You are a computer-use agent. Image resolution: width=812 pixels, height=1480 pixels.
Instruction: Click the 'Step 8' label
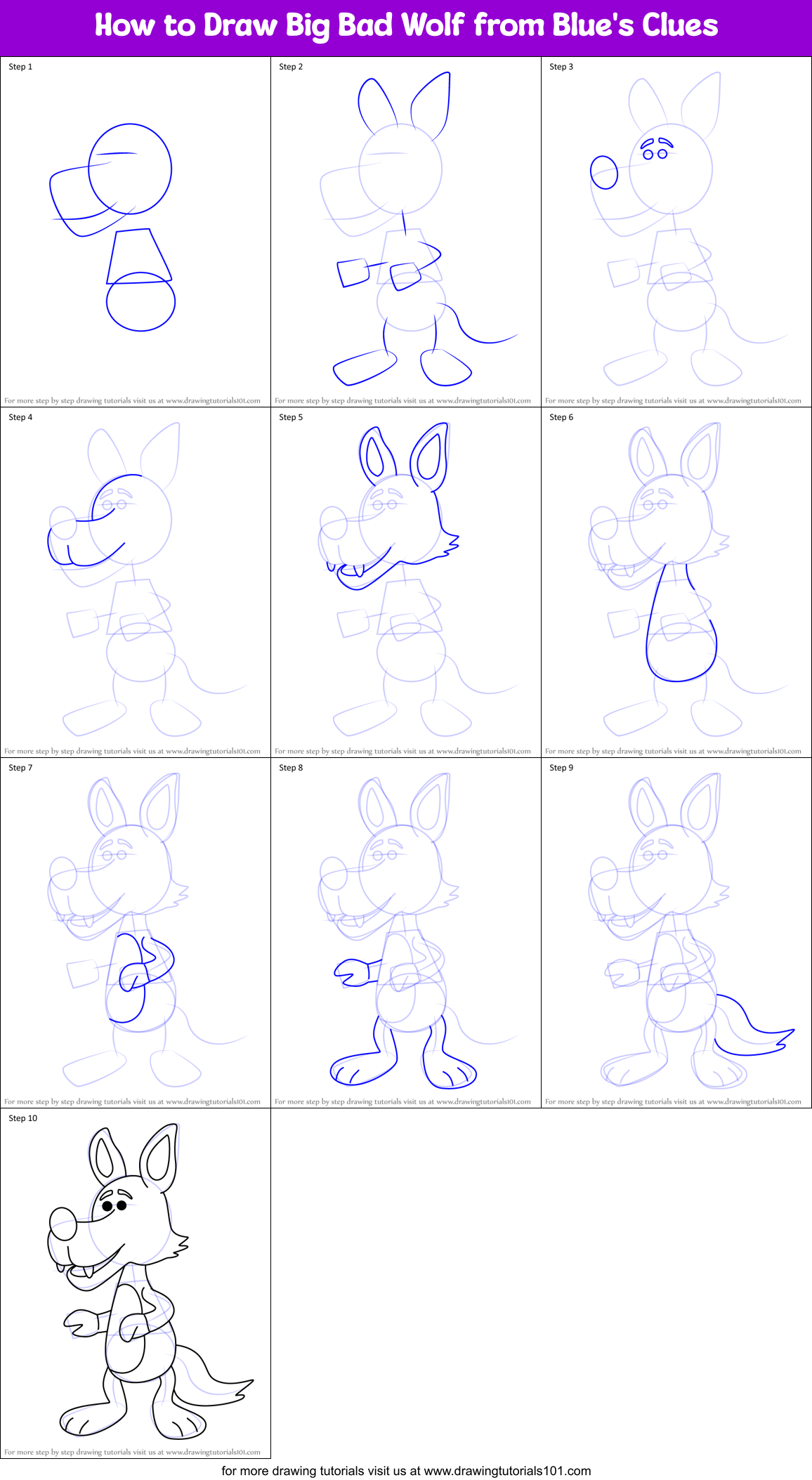coord(291,768)
